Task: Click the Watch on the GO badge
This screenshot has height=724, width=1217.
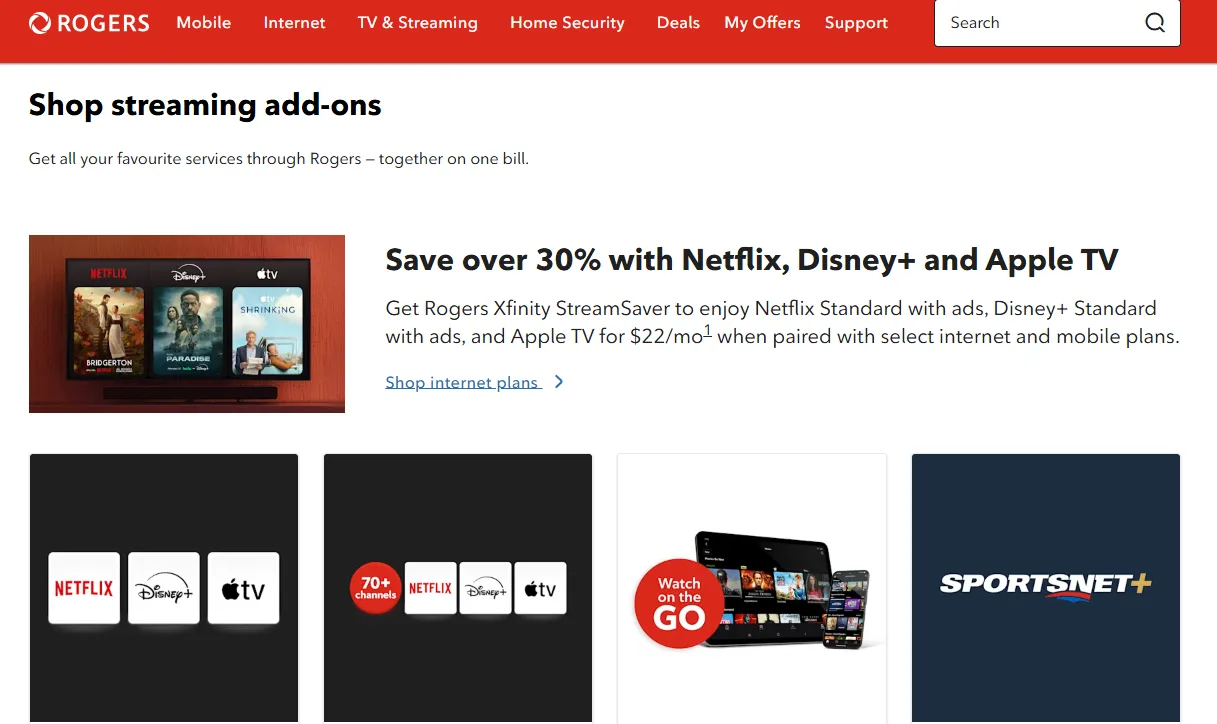Action: click(x=679, y=603)
